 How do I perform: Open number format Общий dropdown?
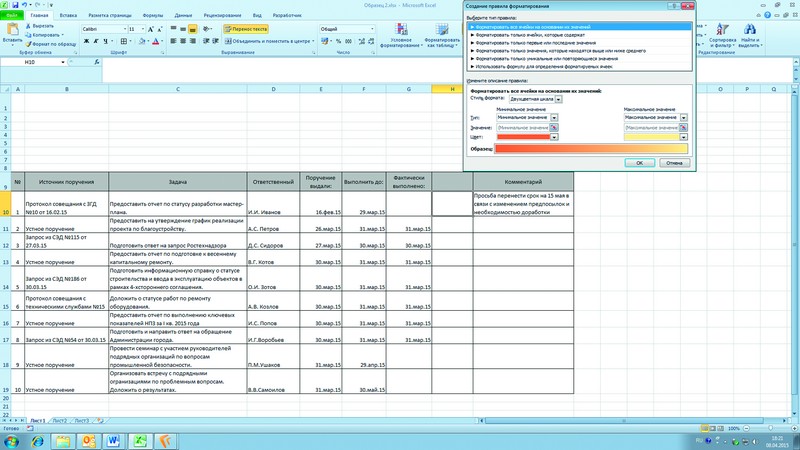[x=372, y=29]
